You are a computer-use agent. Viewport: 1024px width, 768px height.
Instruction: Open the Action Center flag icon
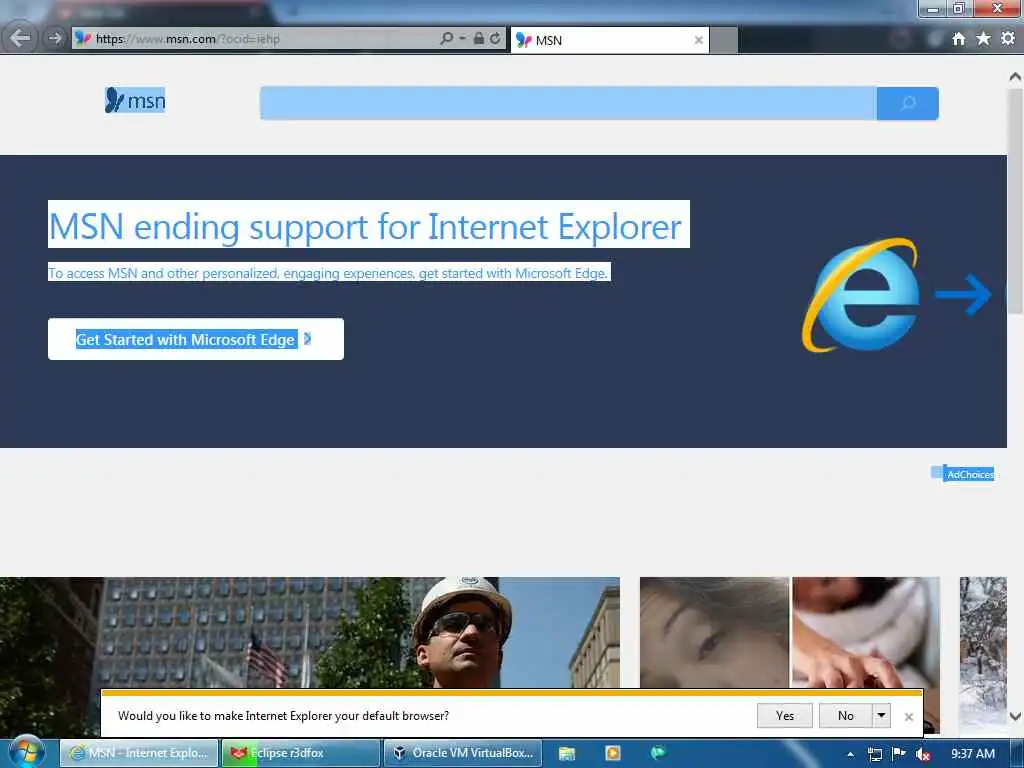(899, 754)
